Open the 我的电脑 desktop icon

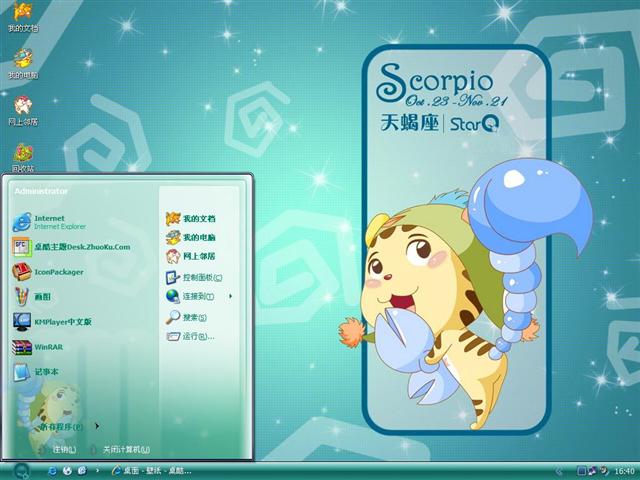coord(23,64)
